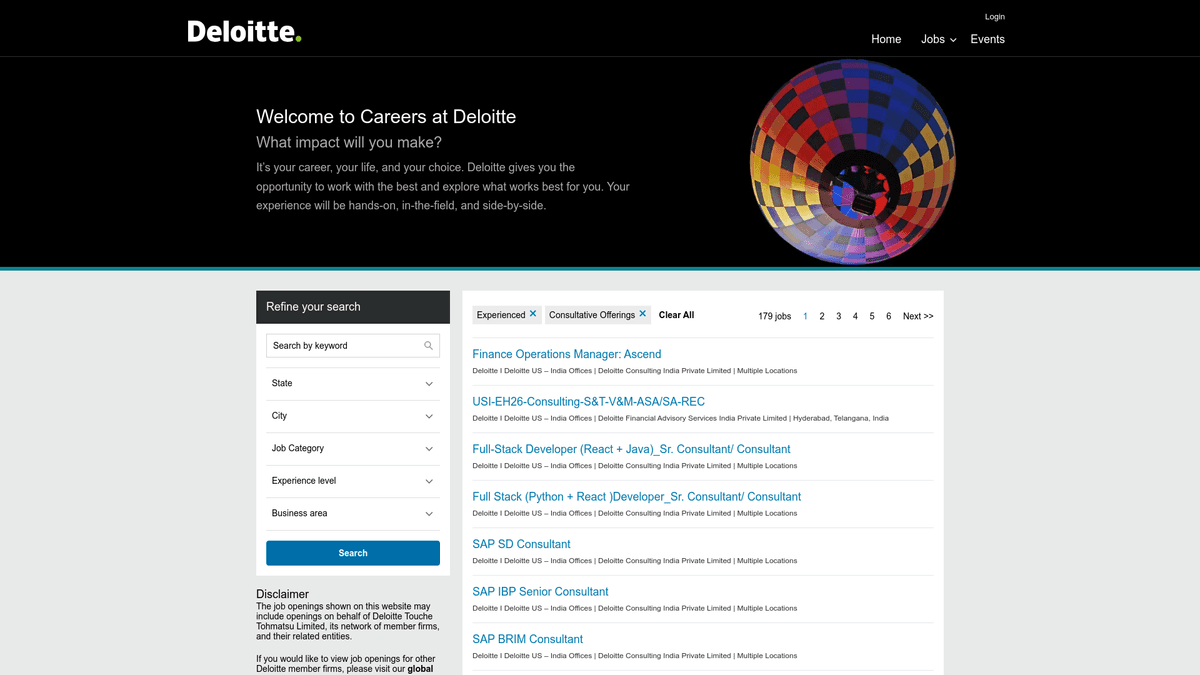Click the 'Refine your search' header
The height and width of the screenshot is (675, 1200).
pyautogui.click(x=353, y=307)
